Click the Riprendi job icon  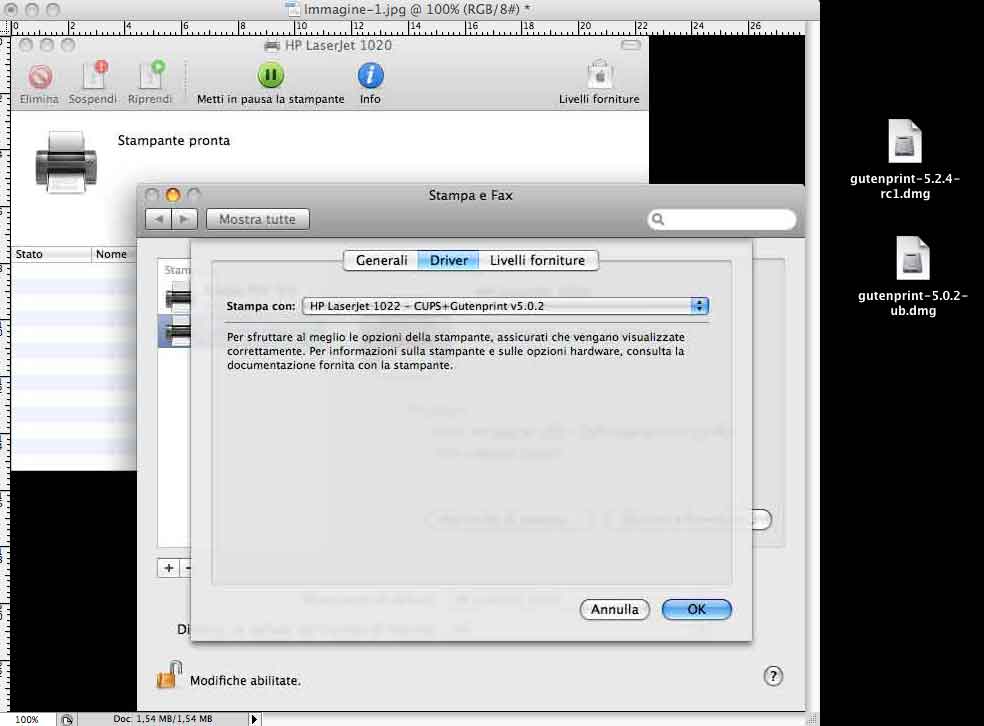point(151,75)
